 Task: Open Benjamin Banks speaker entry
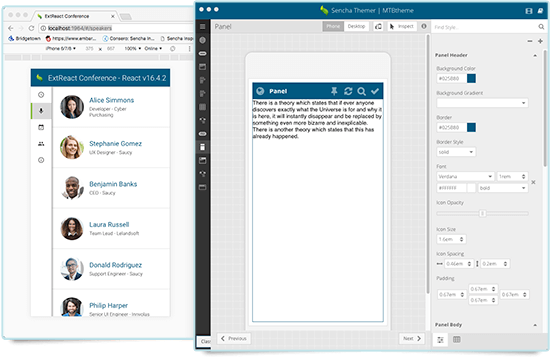point(111,188)
